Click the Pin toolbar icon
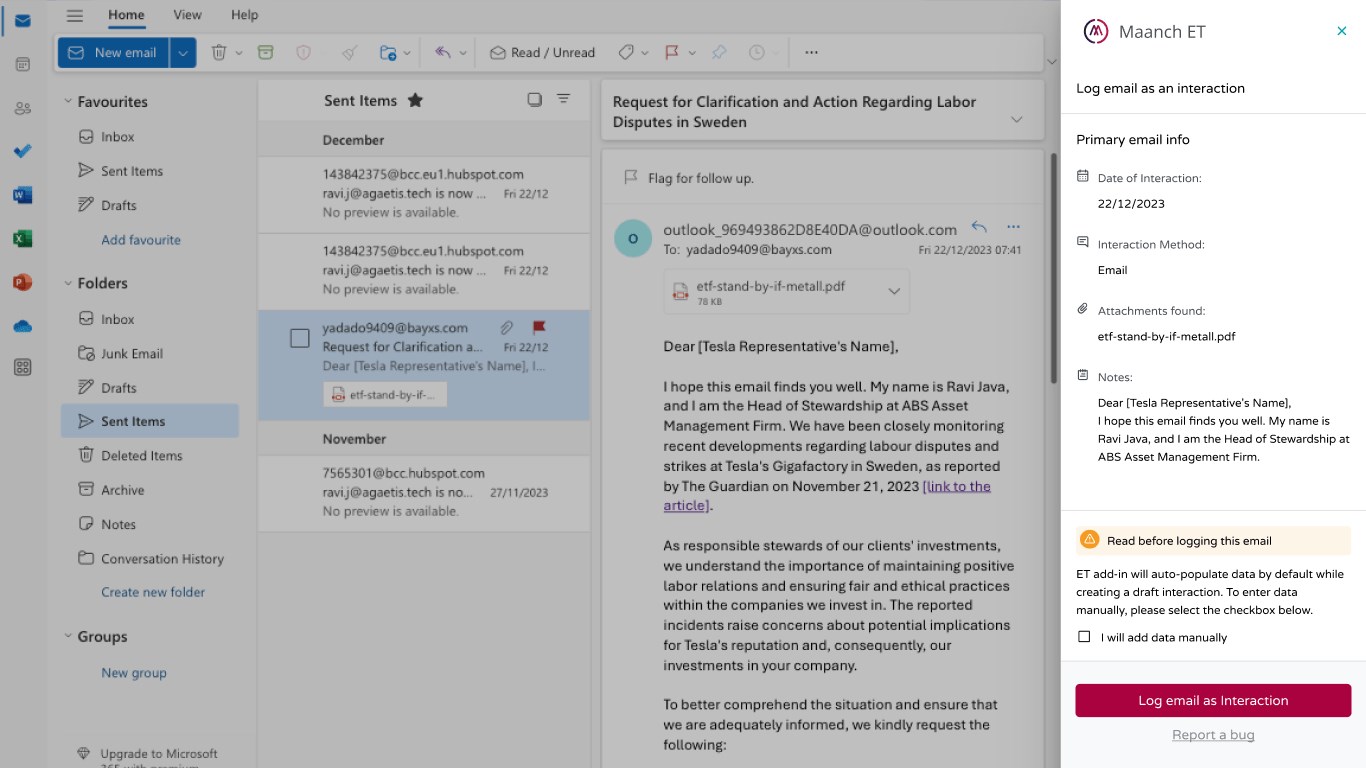 719,53
